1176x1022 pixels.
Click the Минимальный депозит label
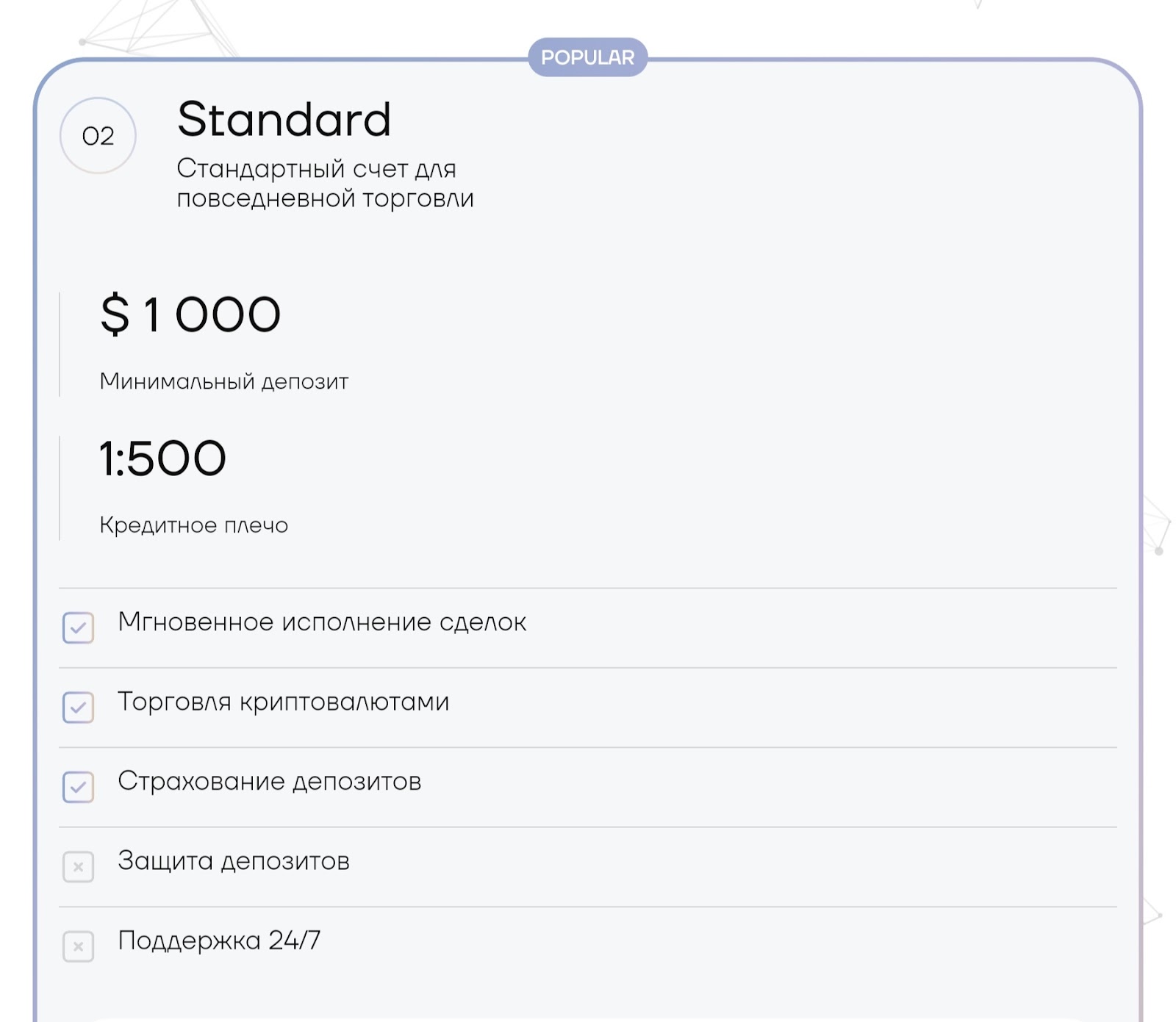(224, 381)
